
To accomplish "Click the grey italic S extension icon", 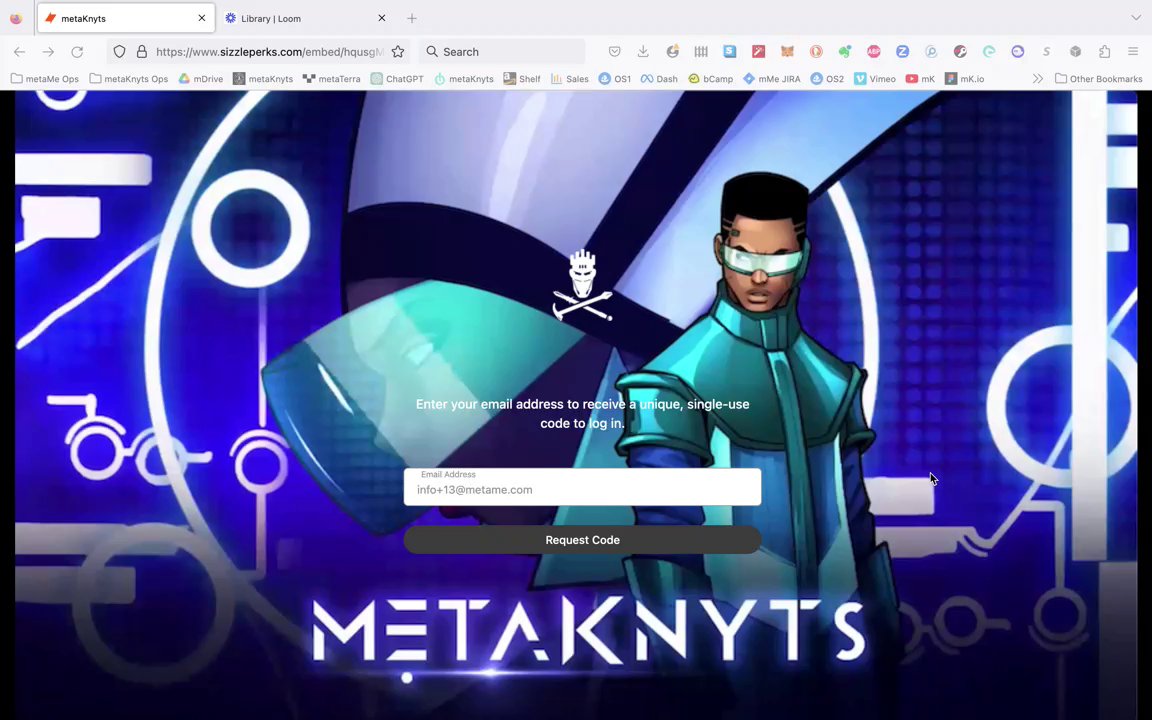I will [x=1046, y=51].
